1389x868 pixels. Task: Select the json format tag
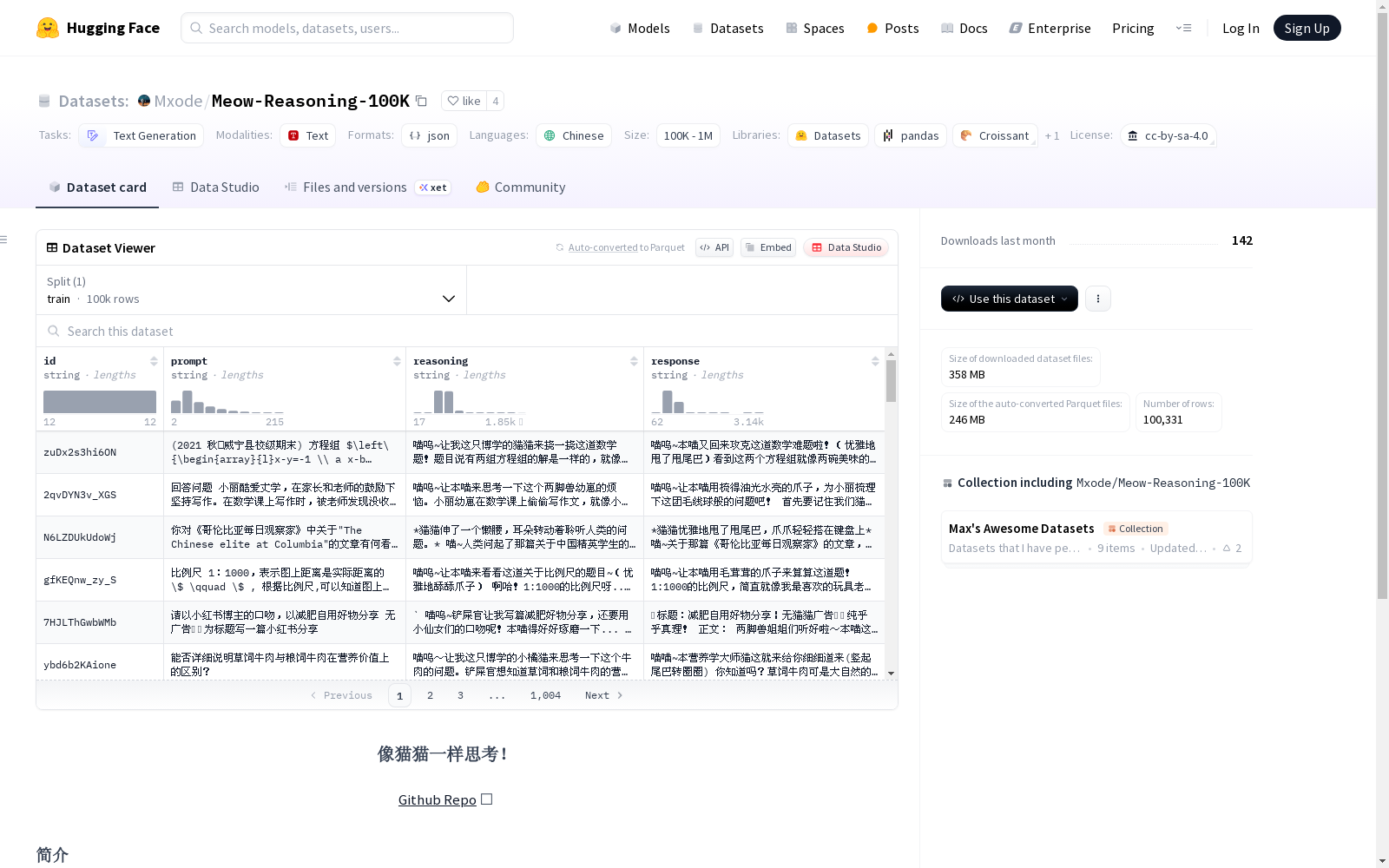click(429, 135)
